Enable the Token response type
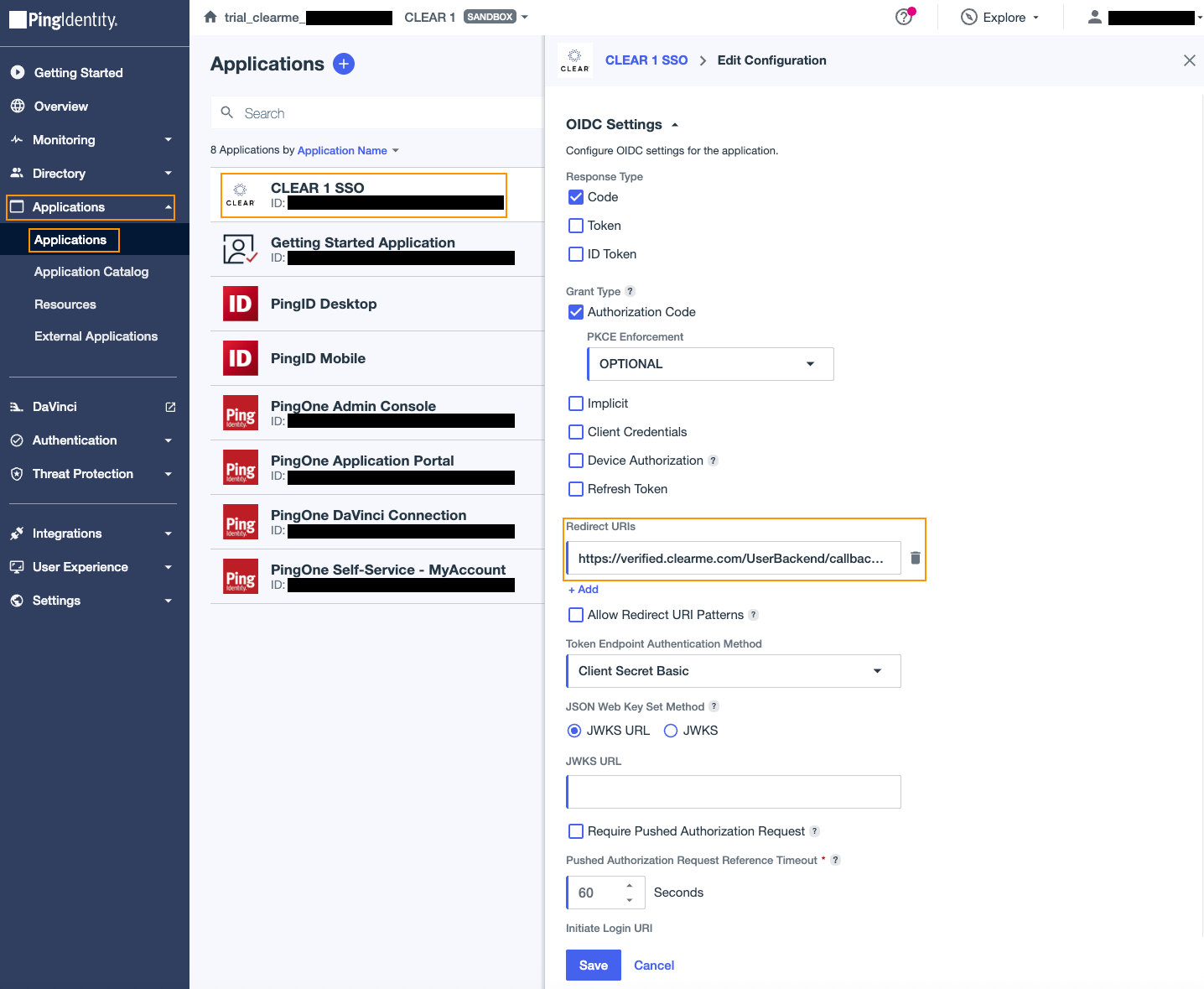1204x989 pixels. coord(576,226)
